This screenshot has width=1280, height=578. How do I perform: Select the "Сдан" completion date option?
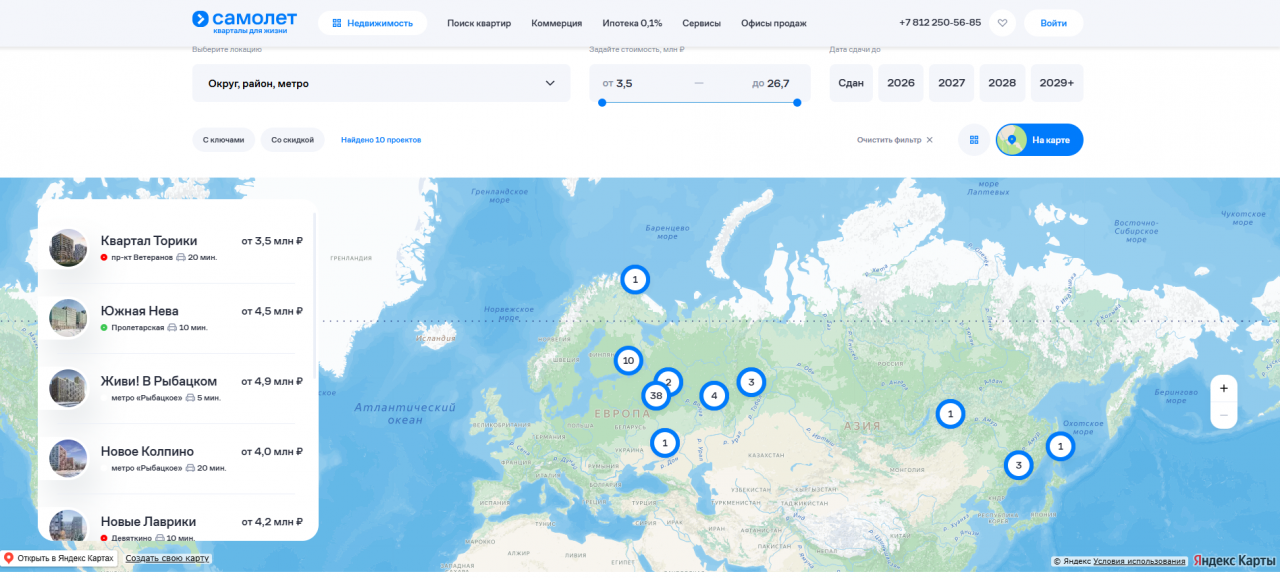click(x=851, y=83)
